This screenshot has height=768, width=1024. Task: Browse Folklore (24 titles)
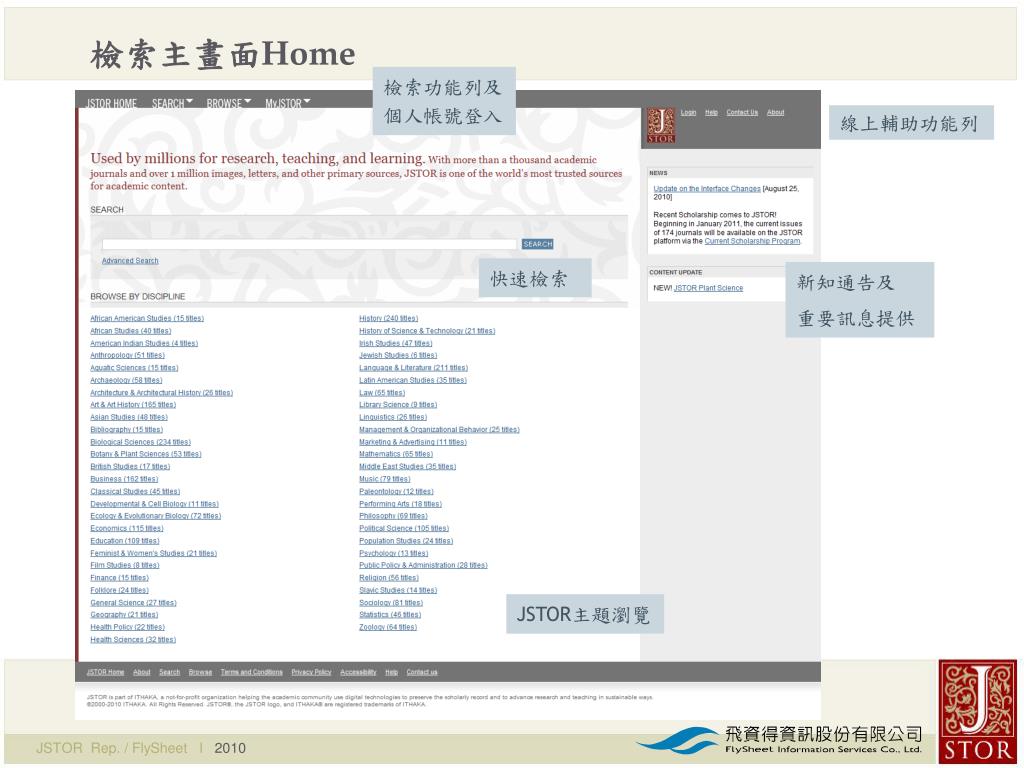(x=120, y=590)
